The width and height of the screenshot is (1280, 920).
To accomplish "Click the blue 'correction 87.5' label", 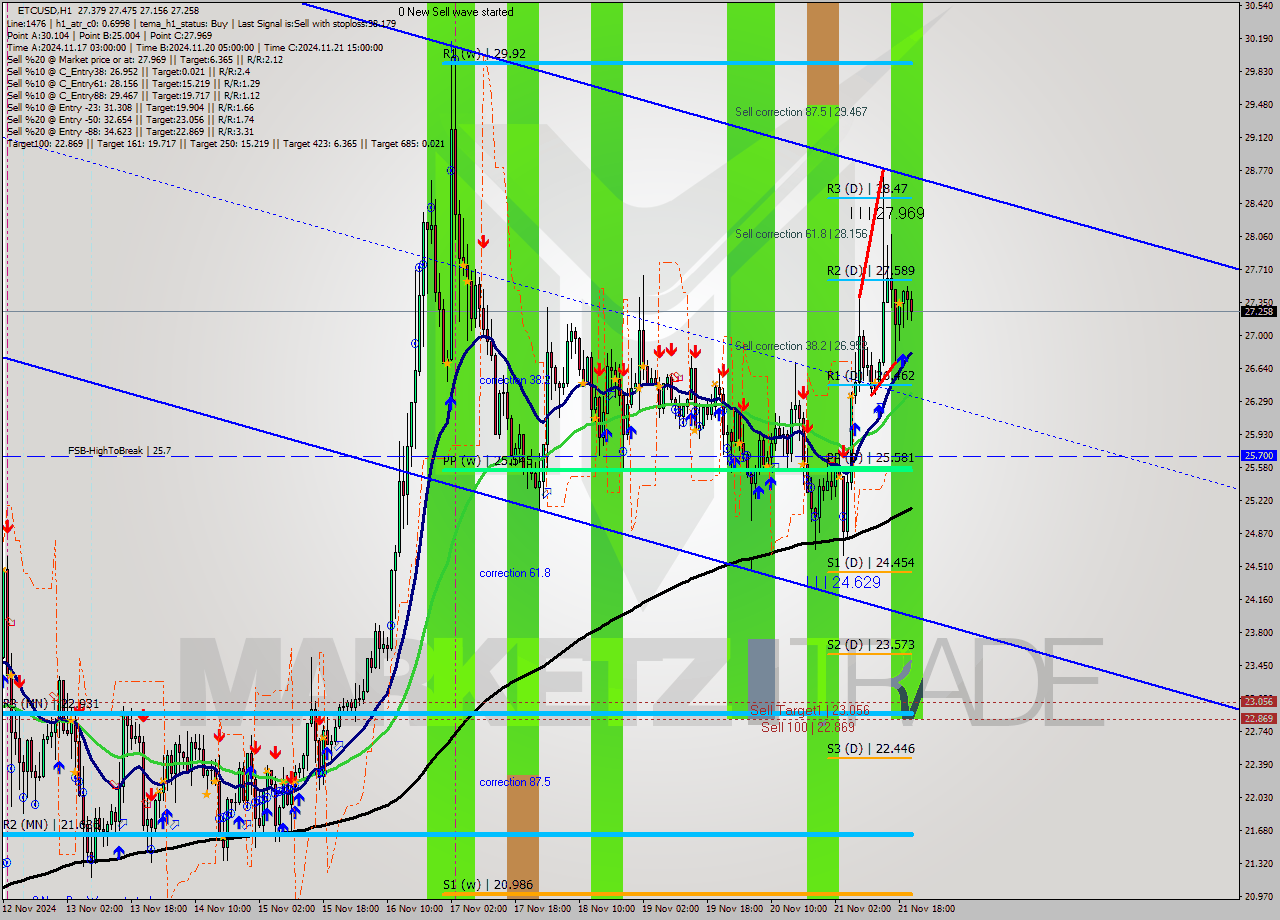I will pyautogui.click(x=514, y=782).
